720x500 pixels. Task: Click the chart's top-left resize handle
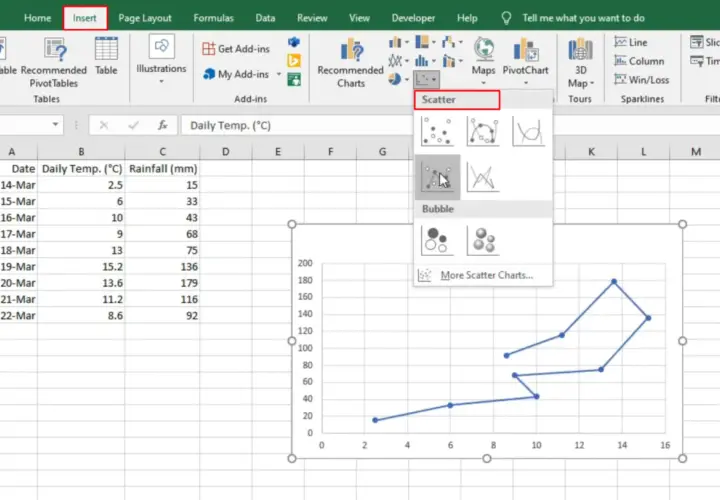(x=292, y=224)
